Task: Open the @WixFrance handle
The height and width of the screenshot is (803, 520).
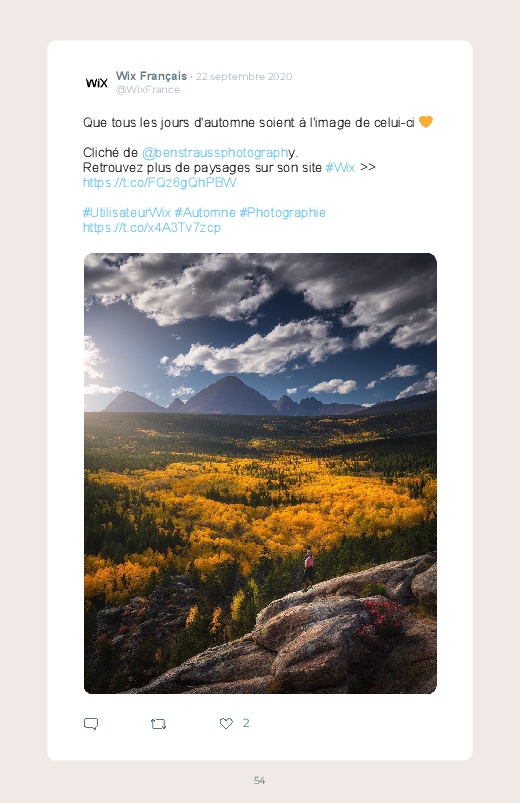Action: [148, 90]
